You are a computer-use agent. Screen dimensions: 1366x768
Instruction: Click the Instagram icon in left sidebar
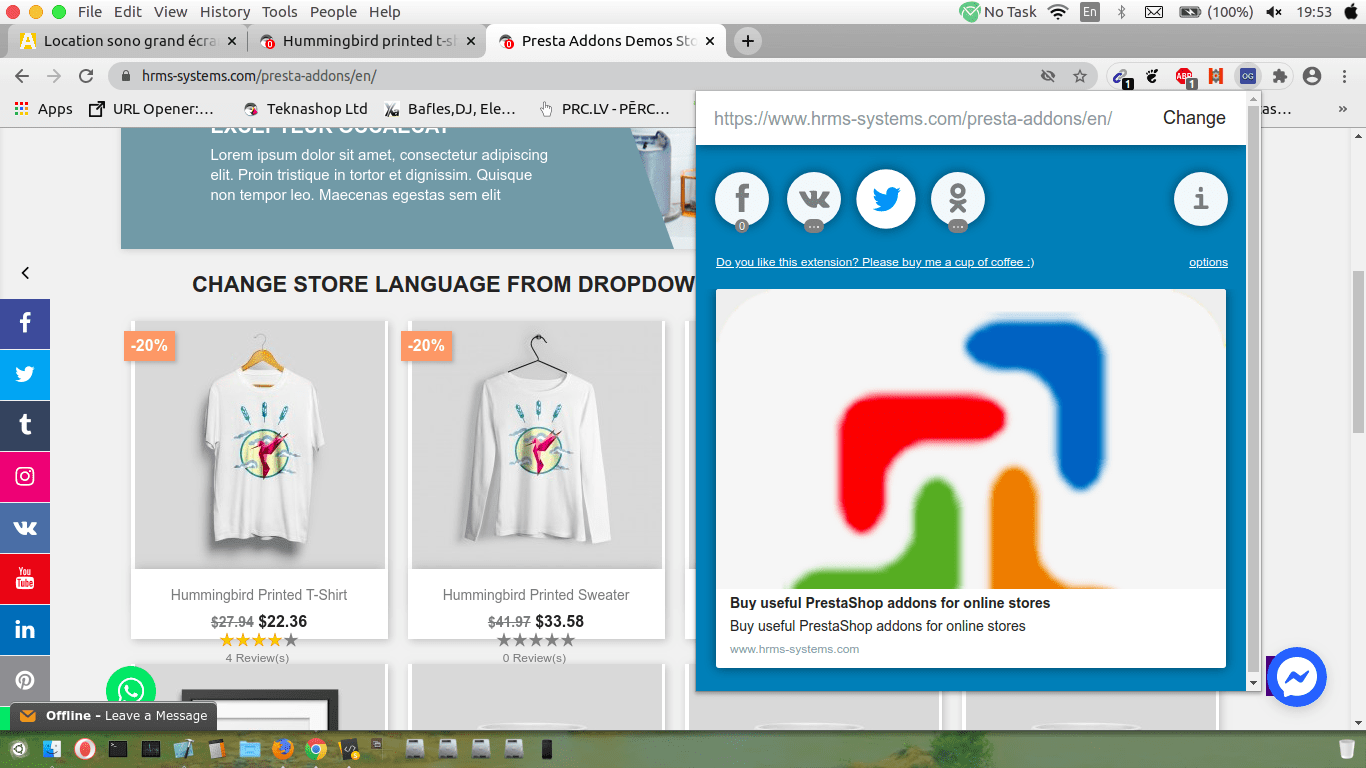pos(25,477)
